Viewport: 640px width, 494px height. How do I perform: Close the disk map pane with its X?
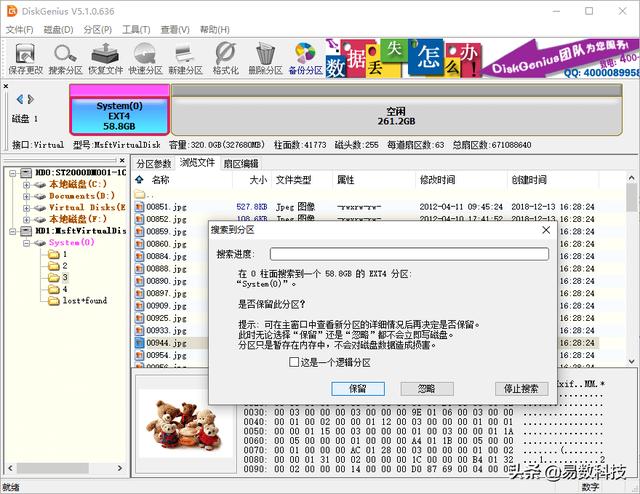[6, 86]
